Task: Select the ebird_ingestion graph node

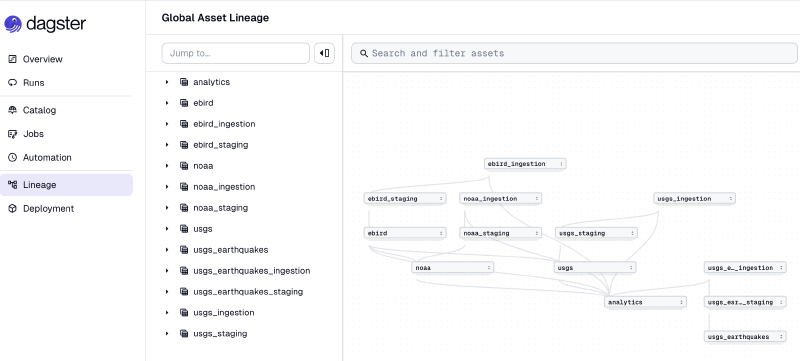Action: pos(525,164)
